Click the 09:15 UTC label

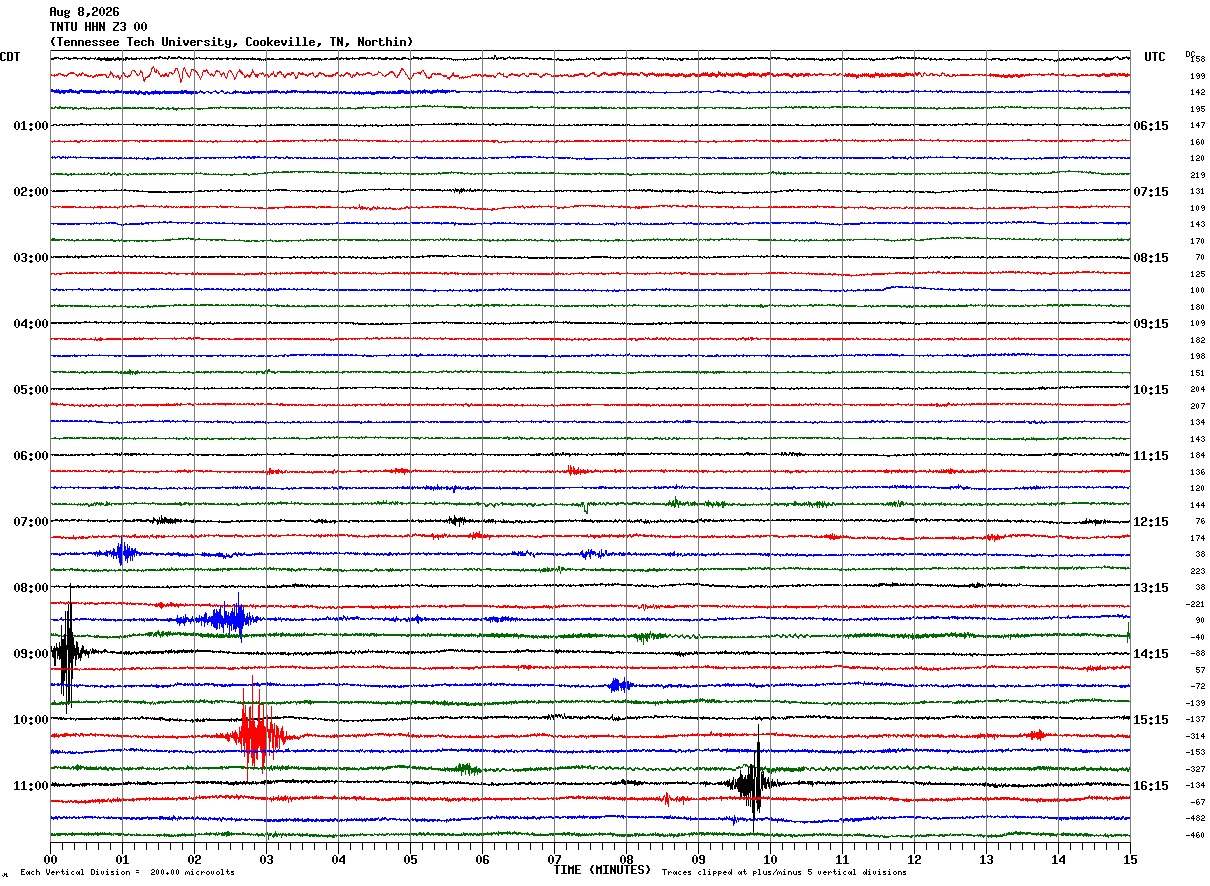click(1150, 324)
